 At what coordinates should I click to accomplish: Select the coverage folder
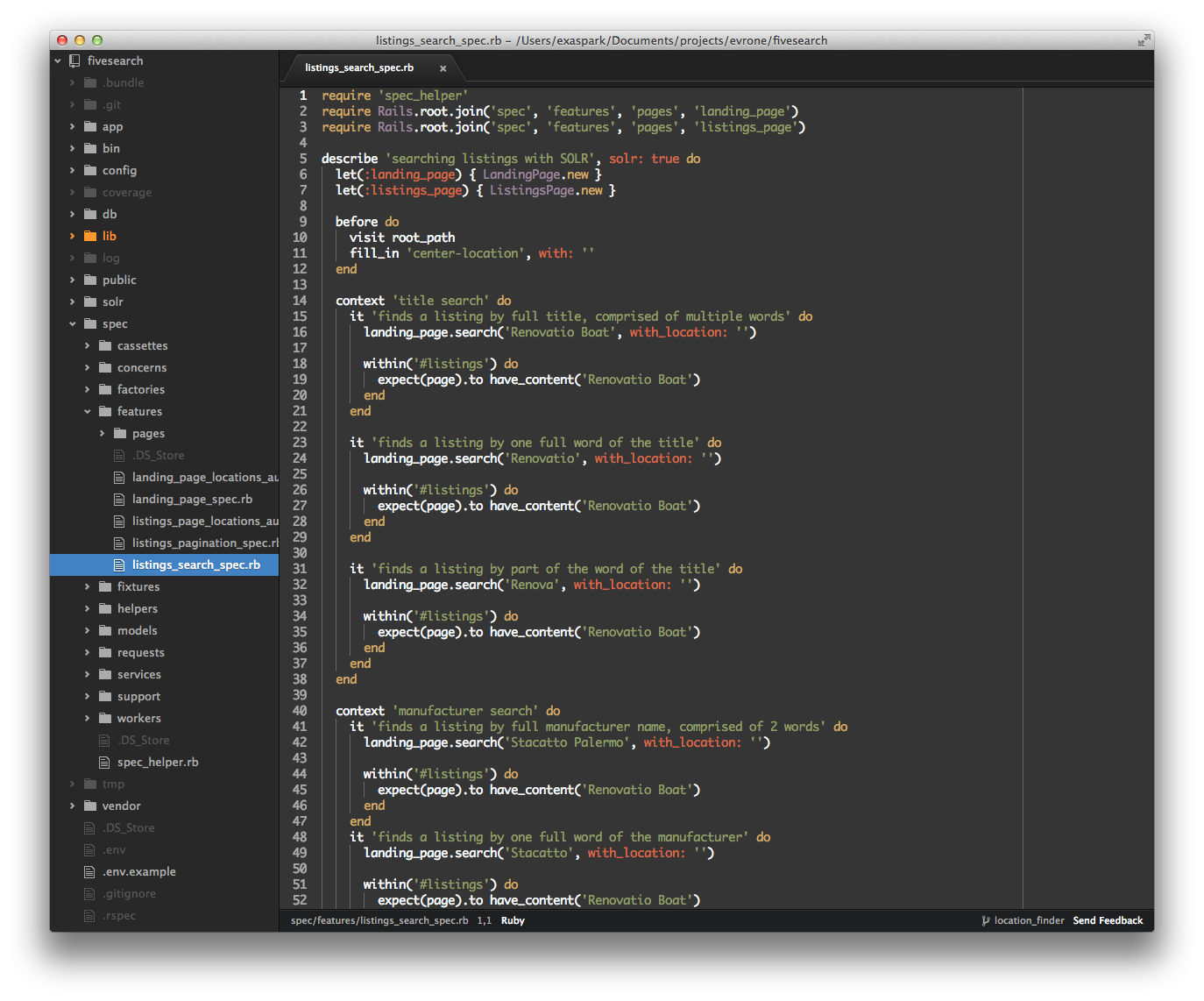click(126, 192)
